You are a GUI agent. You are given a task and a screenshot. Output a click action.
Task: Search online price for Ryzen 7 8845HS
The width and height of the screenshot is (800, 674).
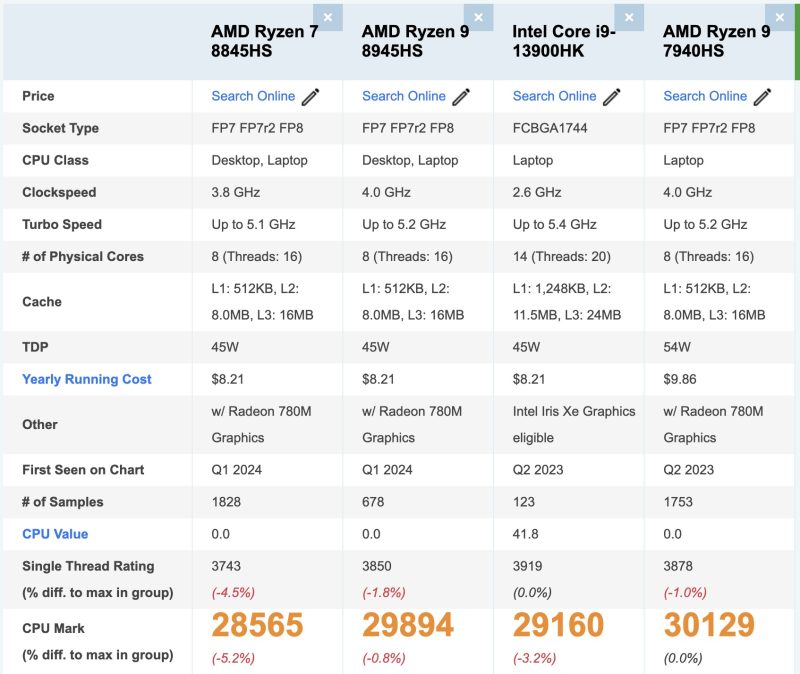(x=253, y=96)
